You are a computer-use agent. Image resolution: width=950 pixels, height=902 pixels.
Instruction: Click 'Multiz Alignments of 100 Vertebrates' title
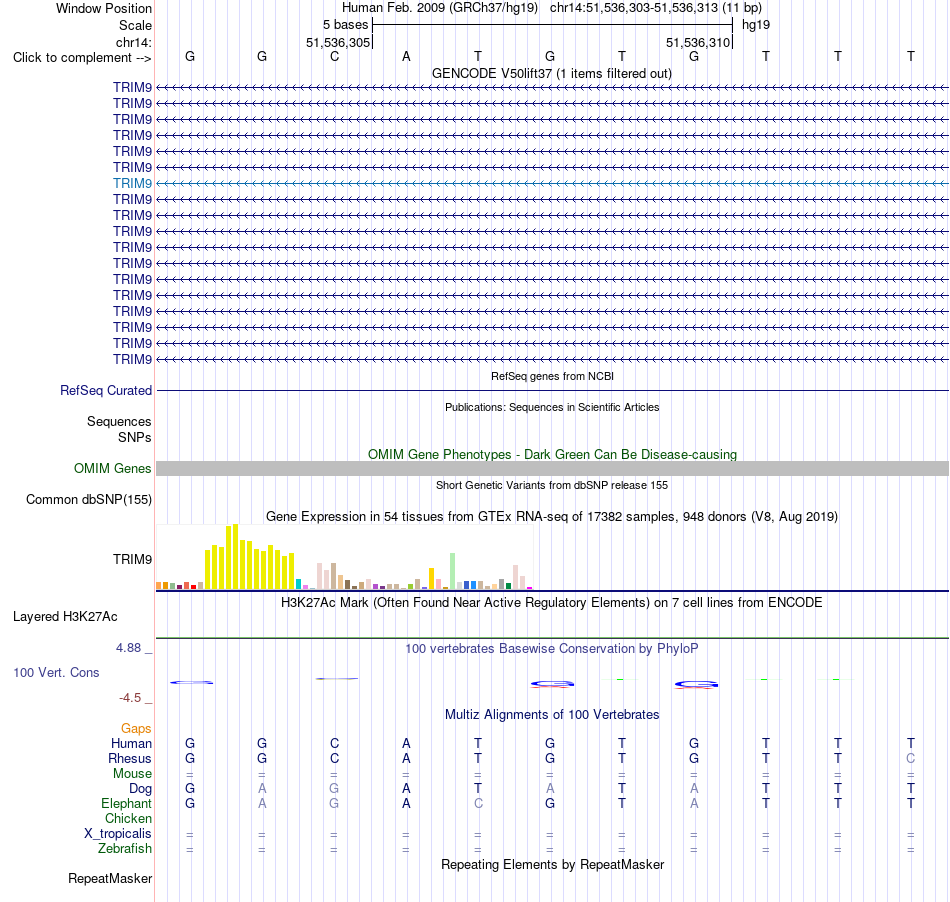click(x=552, y=714)
